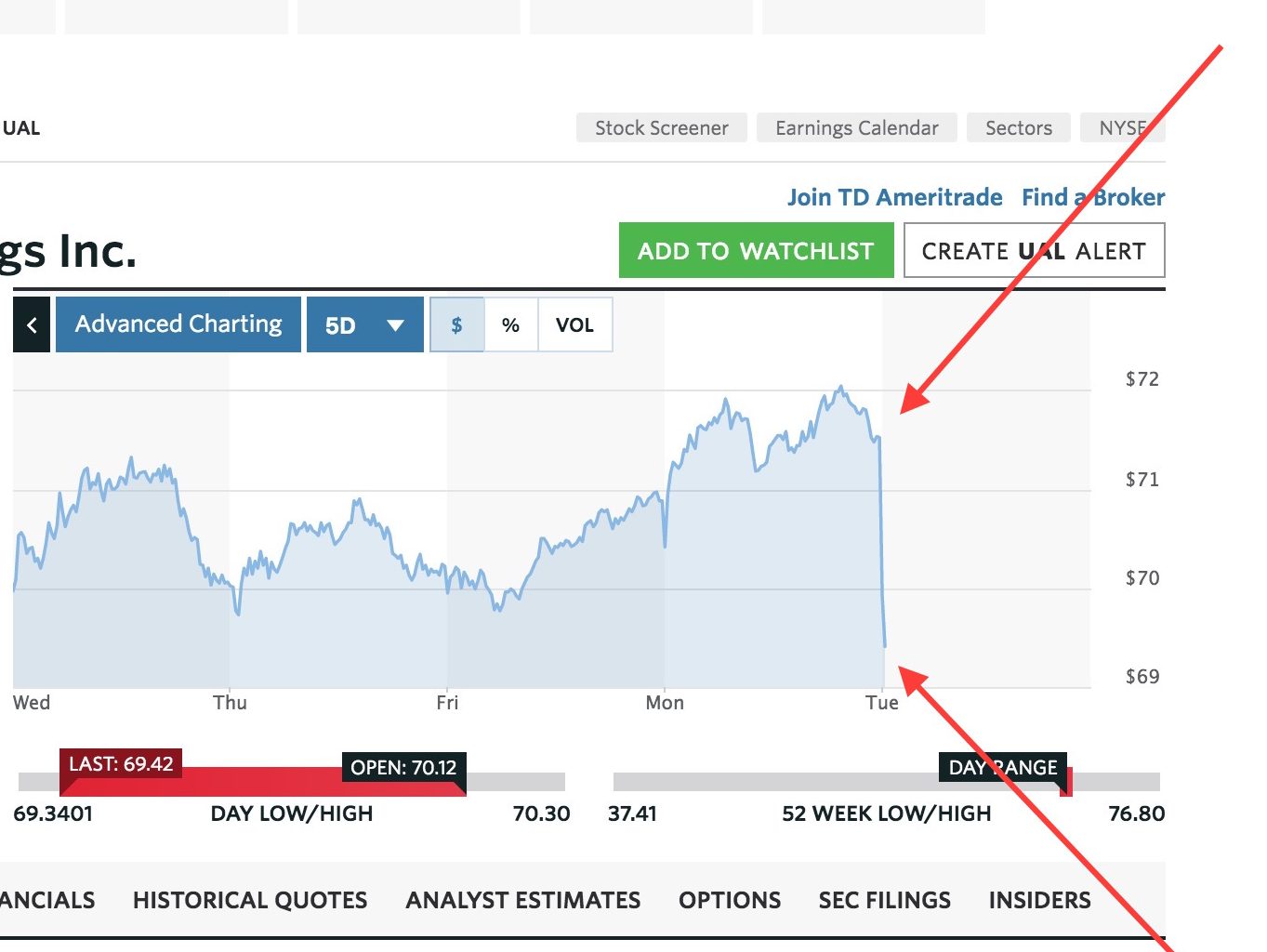
Task: Go to Stock Screener
Action: coord(661,127)
